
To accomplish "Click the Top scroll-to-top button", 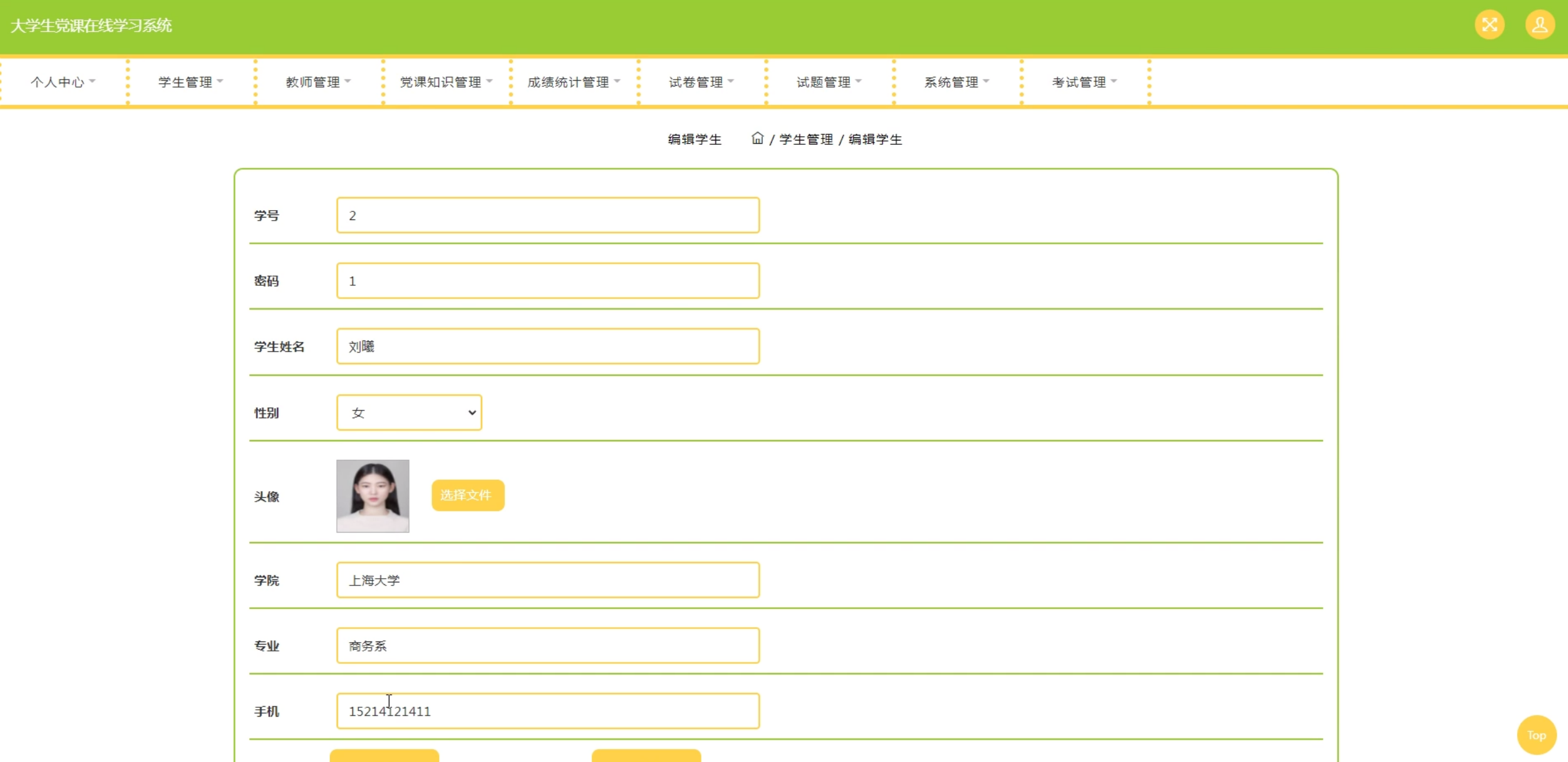I will [x=1536, y=735].
